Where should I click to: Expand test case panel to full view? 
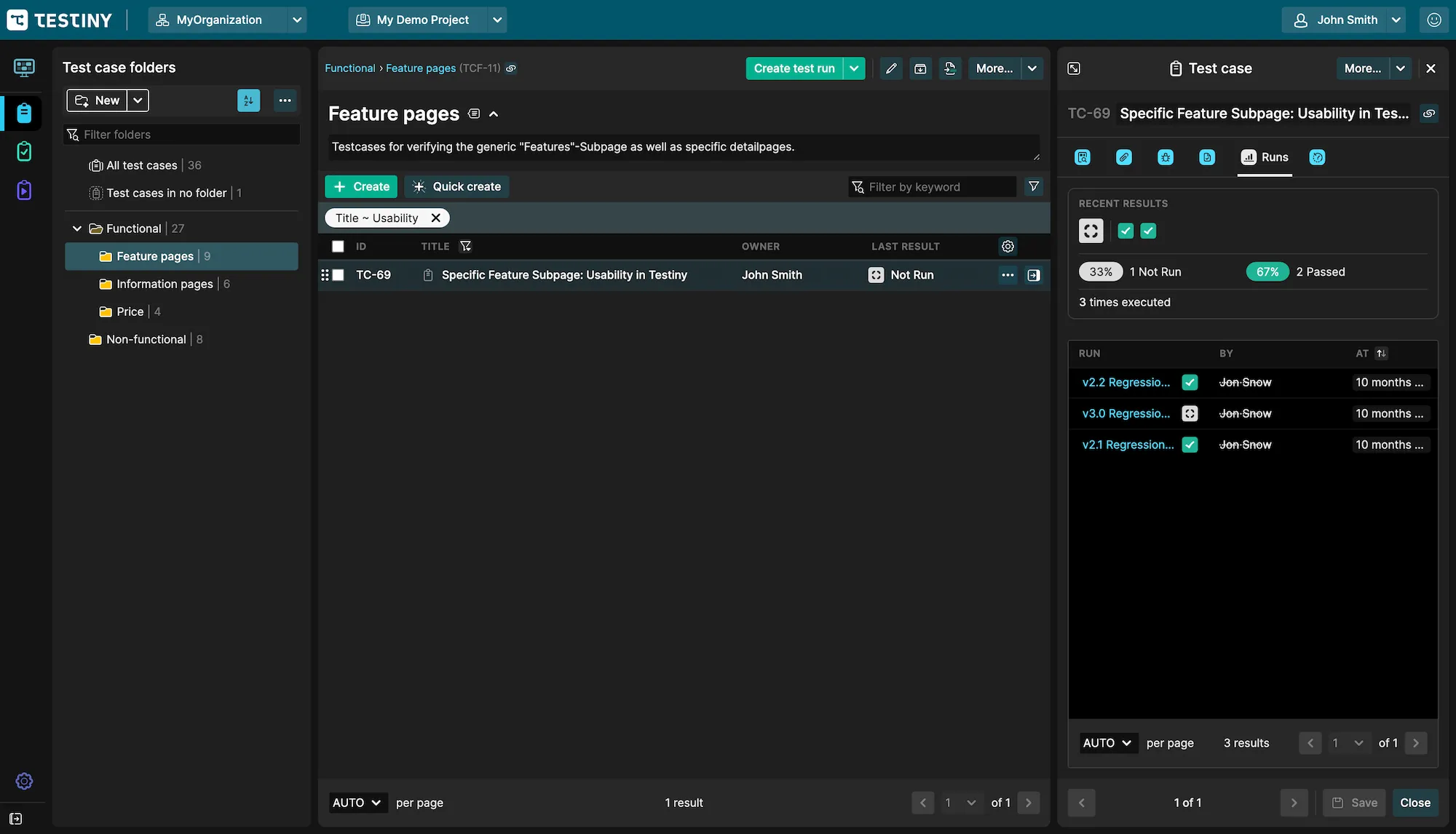coord(1074,68)
